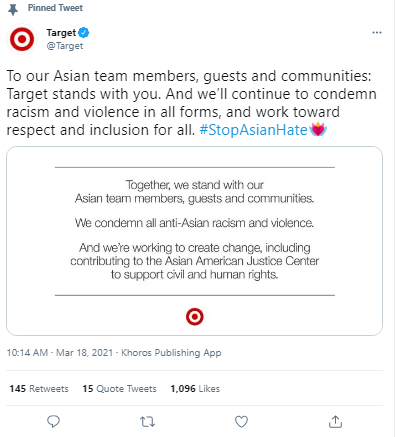The height and width of the screenshot is (437, 396).
Task: Retweet using the retweet arrows icon
Action: pos(147,422)
